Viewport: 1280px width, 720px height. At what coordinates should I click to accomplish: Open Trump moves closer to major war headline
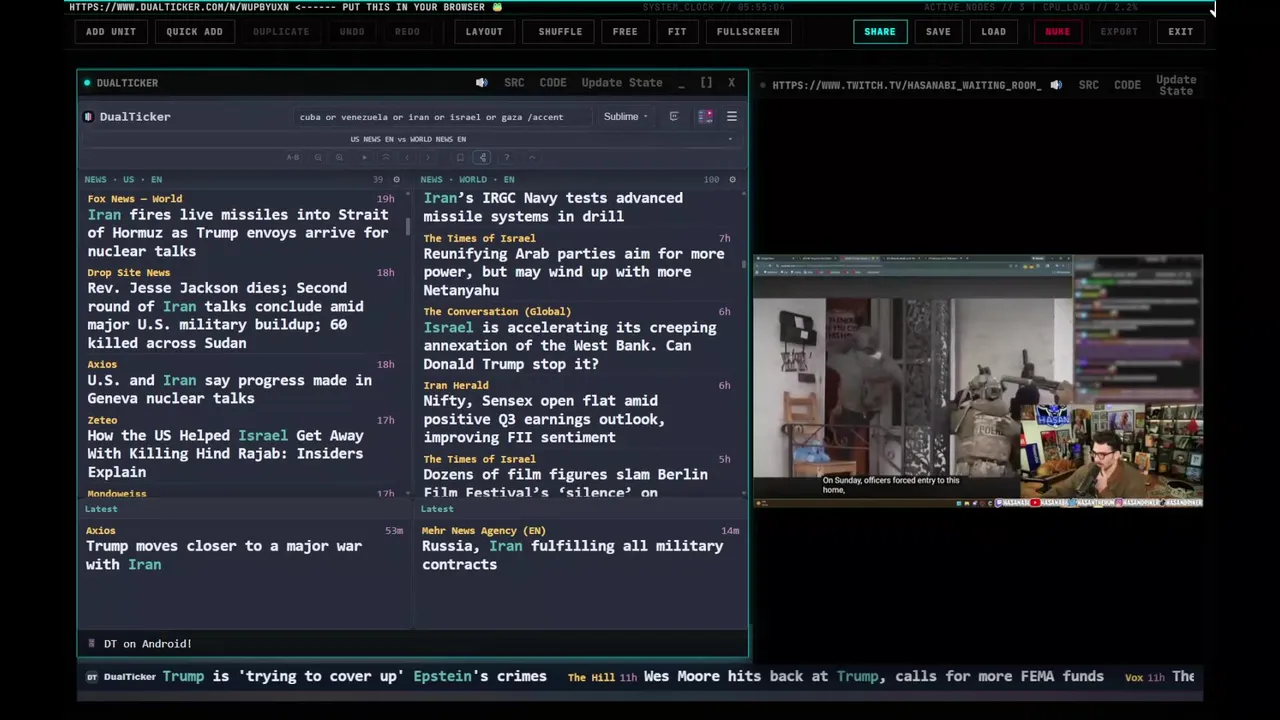(224, 555)
